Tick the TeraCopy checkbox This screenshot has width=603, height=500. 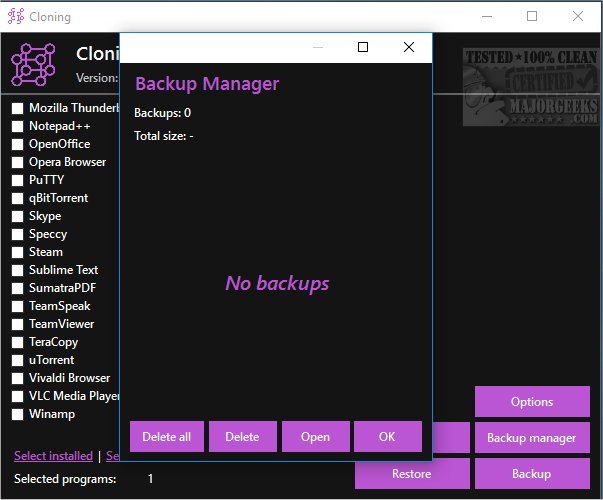[17, 342]
